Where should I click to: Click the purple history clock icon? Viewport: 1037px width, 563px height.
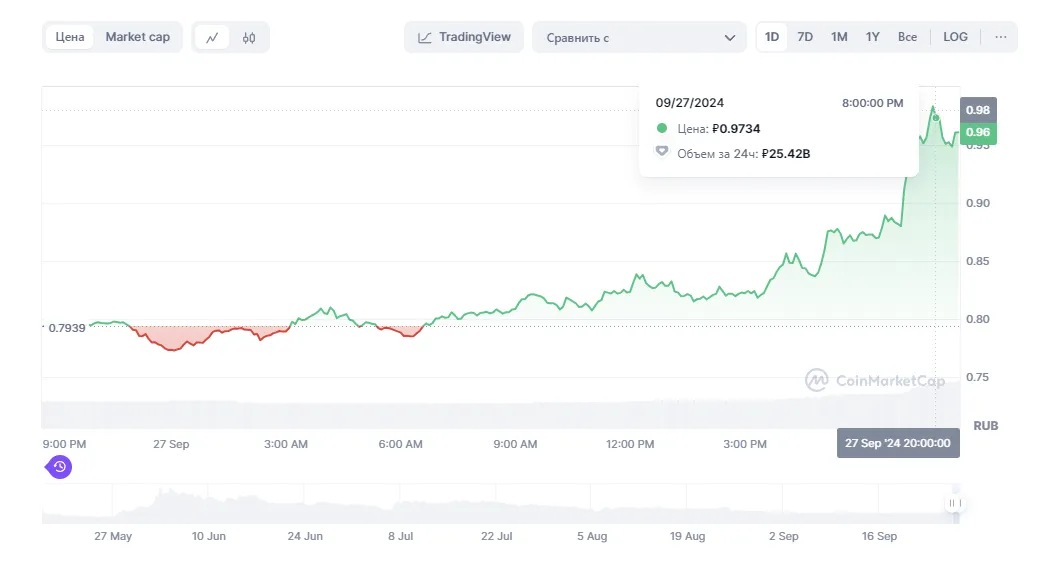click(59, 467)
